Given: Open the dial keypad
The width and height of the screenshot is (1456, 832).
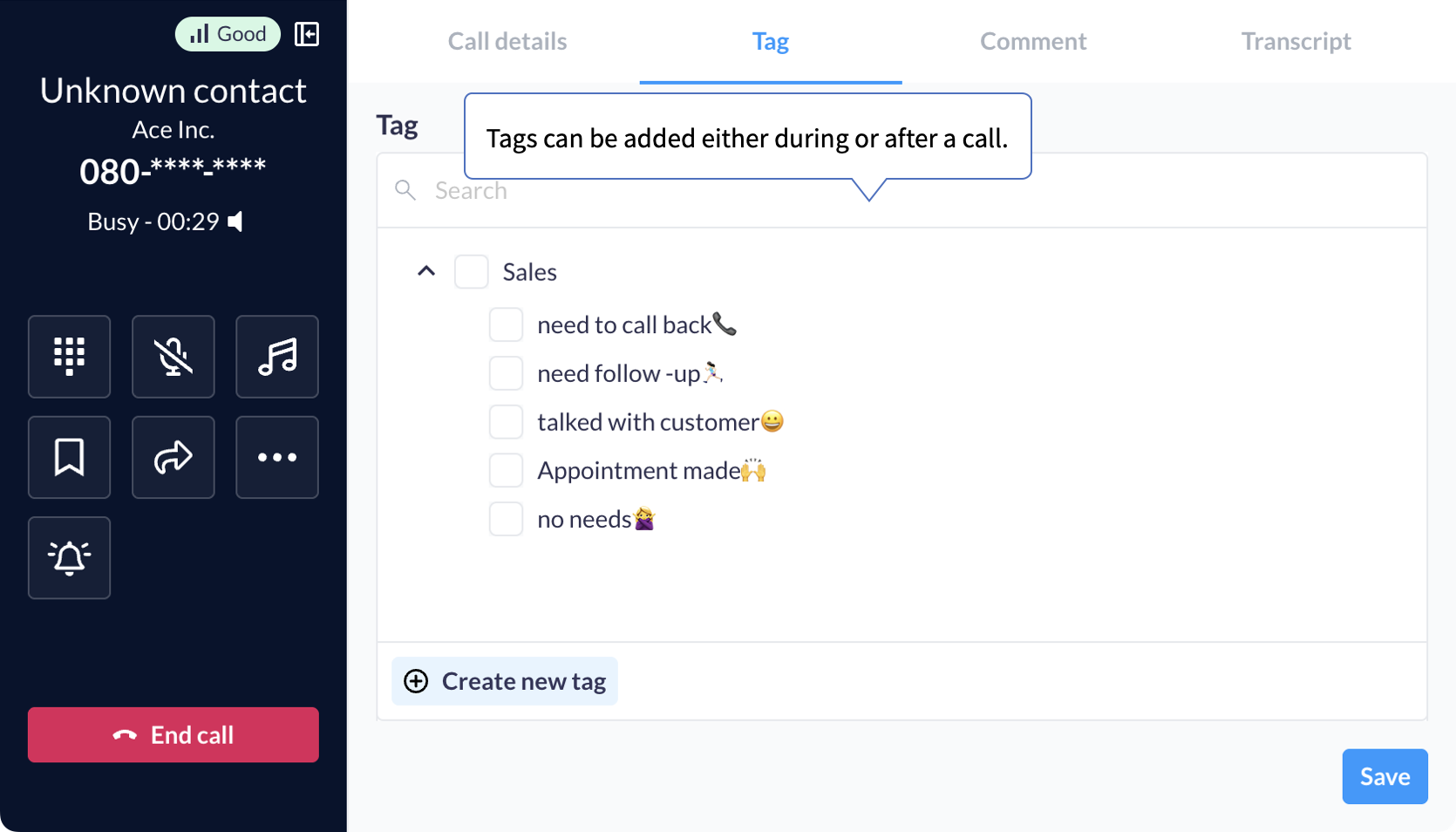Looking at the screenshot, I should (x=69, y=357).
